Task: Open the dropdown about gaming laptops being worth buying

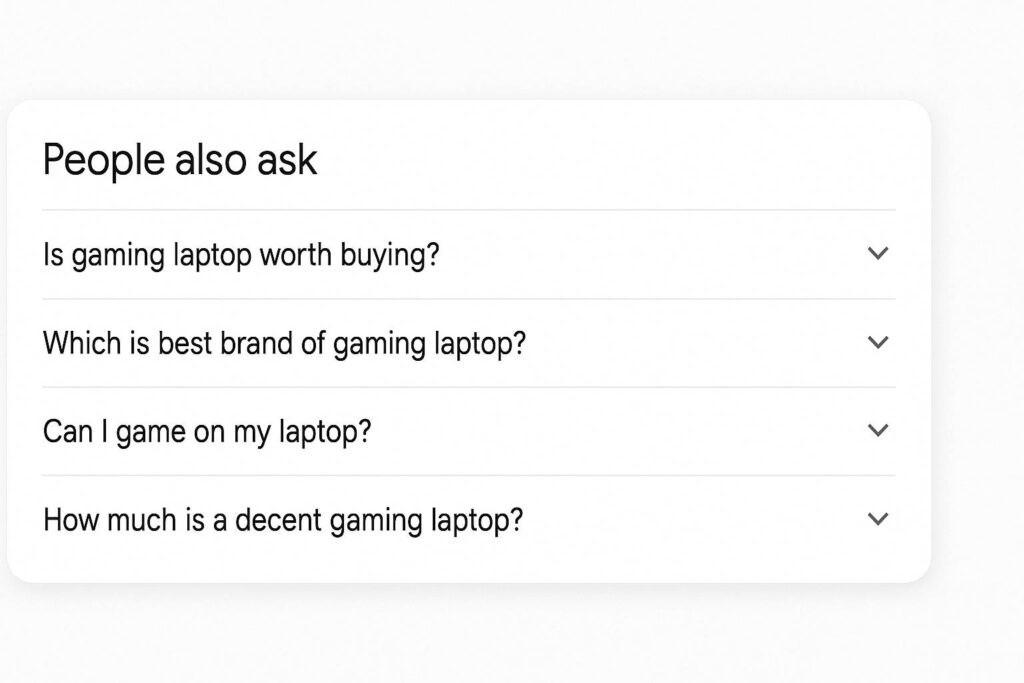Action: point(878,254)
